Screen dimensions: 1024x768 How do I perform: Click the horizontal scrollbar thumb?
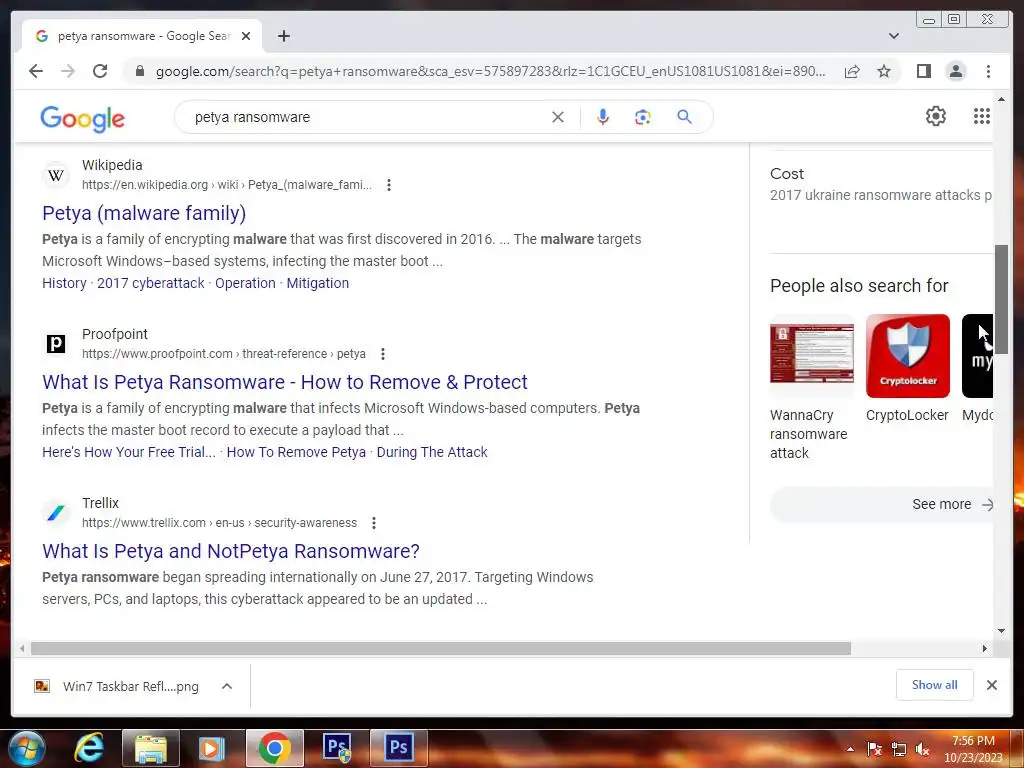(x=441, y=648)
